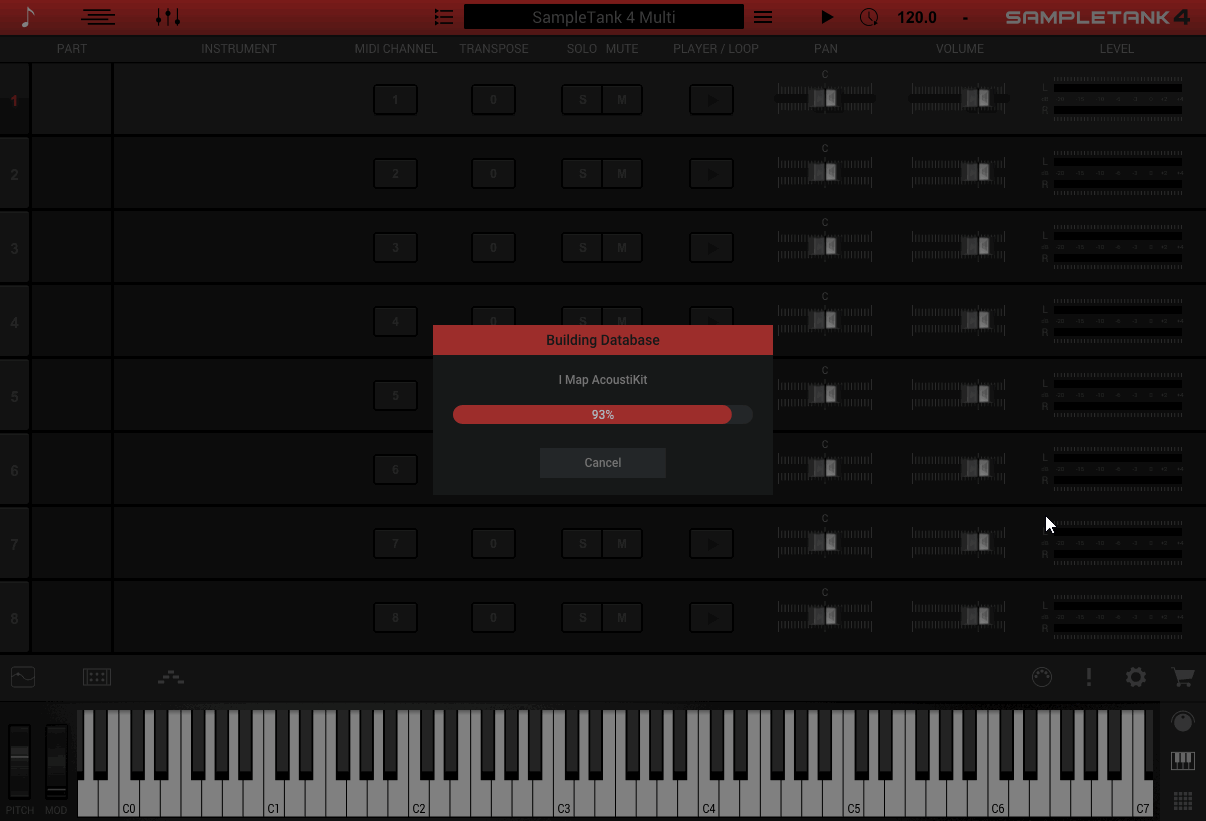Mute part 2
This screenshot has width=1206, height=821.
click(x=622, y=174)
